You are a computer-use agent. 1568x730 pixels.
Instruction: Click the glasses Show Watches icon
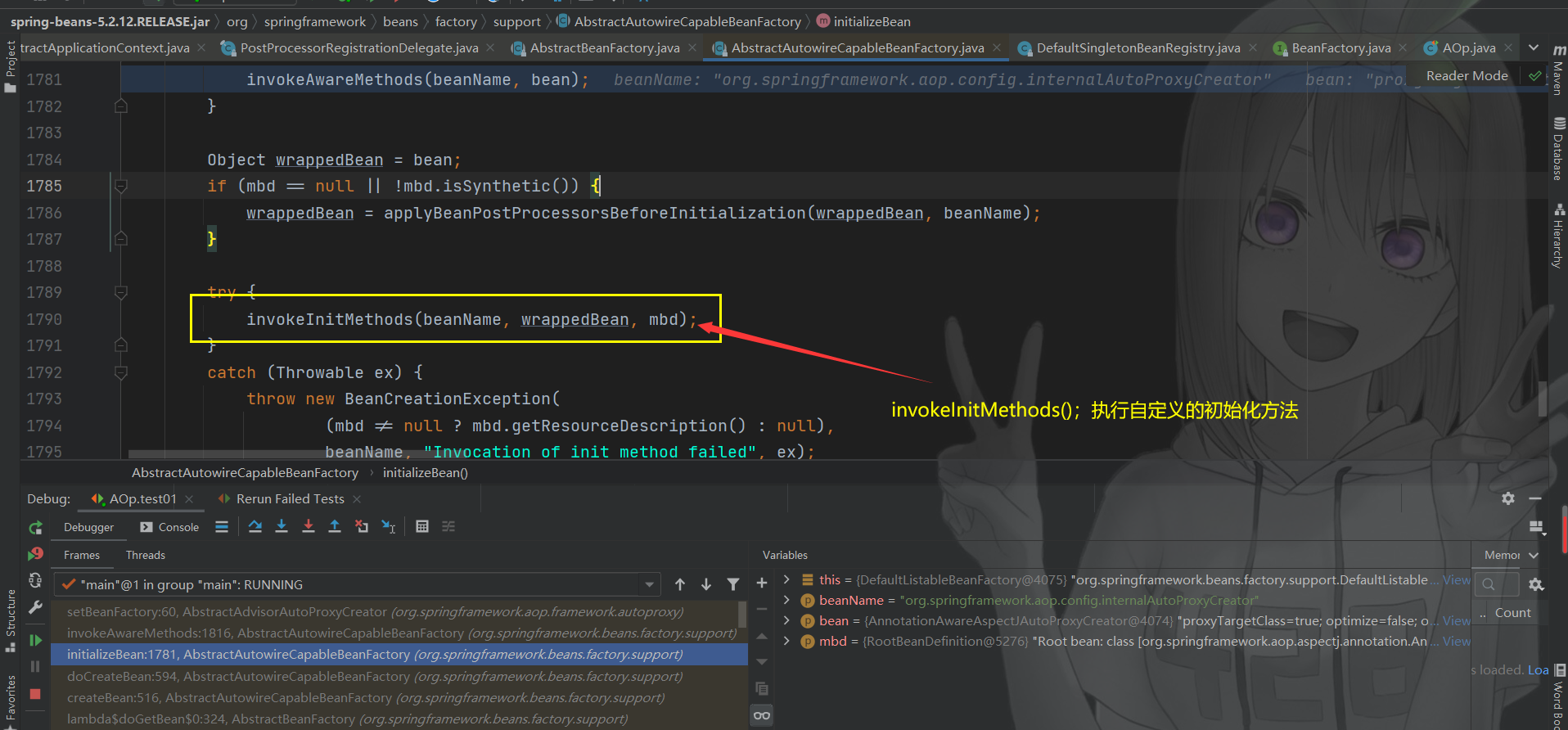[762, 715]
